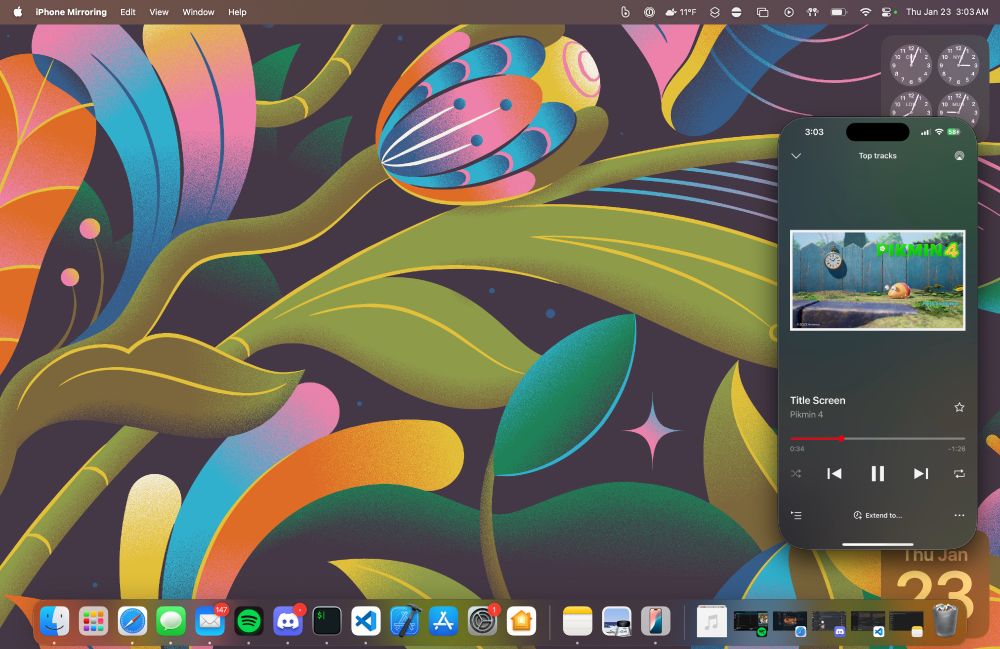Open the Help menu
Screen dimensions: 1000x649
(237, 11)
